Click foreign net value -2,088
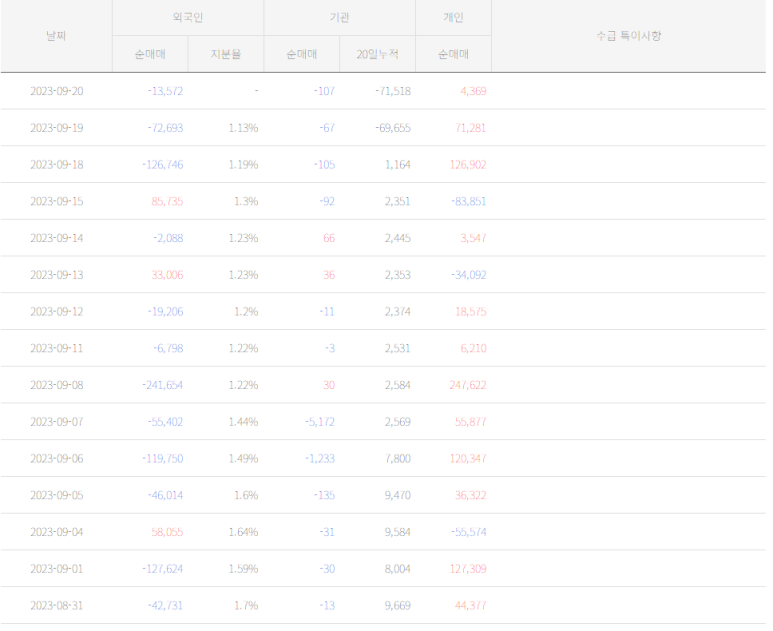Viewport: 773px width, 631px height. 168,238
